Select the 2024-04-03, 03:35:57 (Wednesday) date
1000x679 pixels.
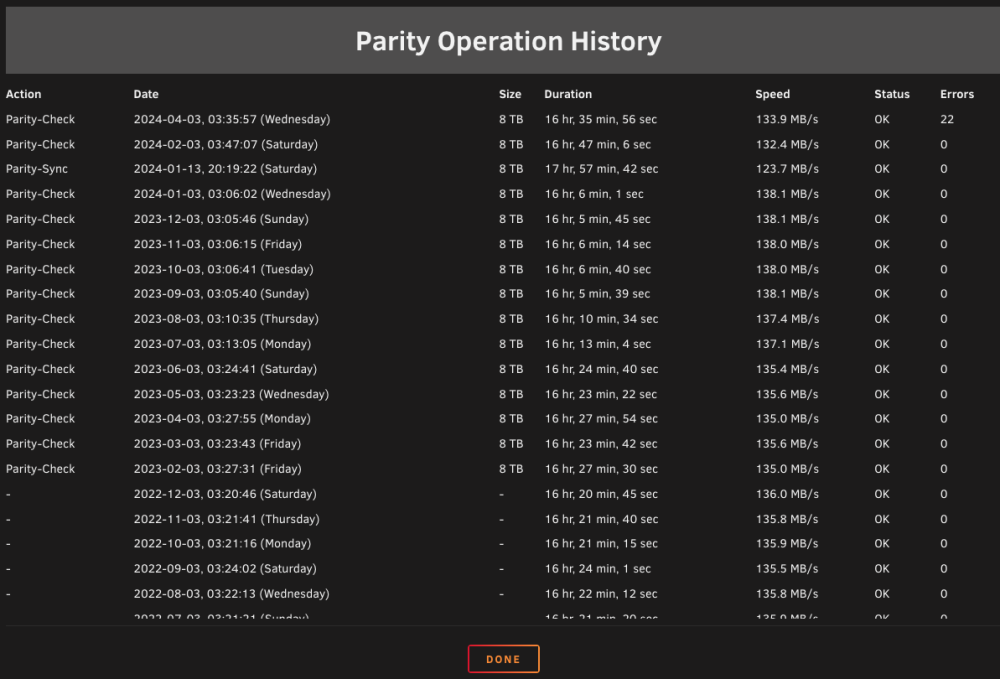pyautogui.click(x=232, y=119)
